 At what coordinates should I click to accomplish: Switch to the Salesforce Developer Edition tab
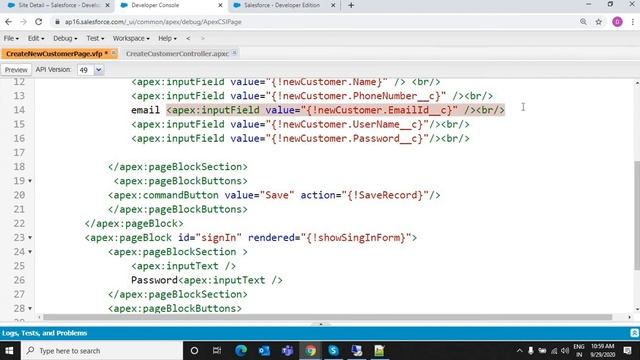(282, 5)
